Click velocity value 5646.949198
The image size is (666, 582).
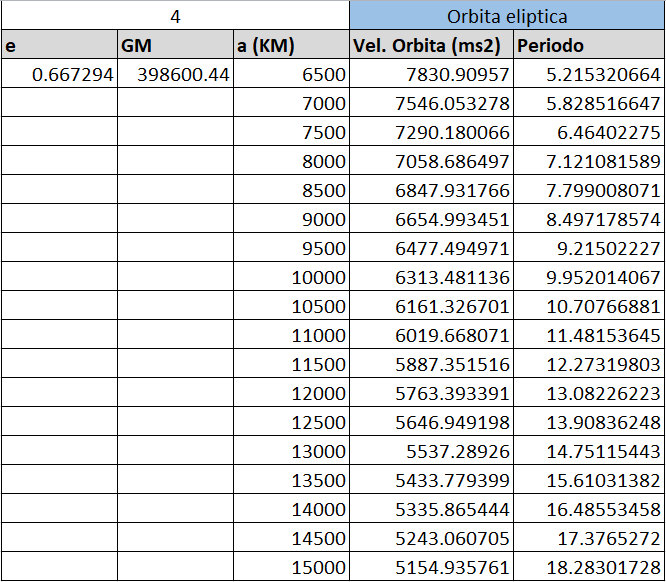pos(432,421)
